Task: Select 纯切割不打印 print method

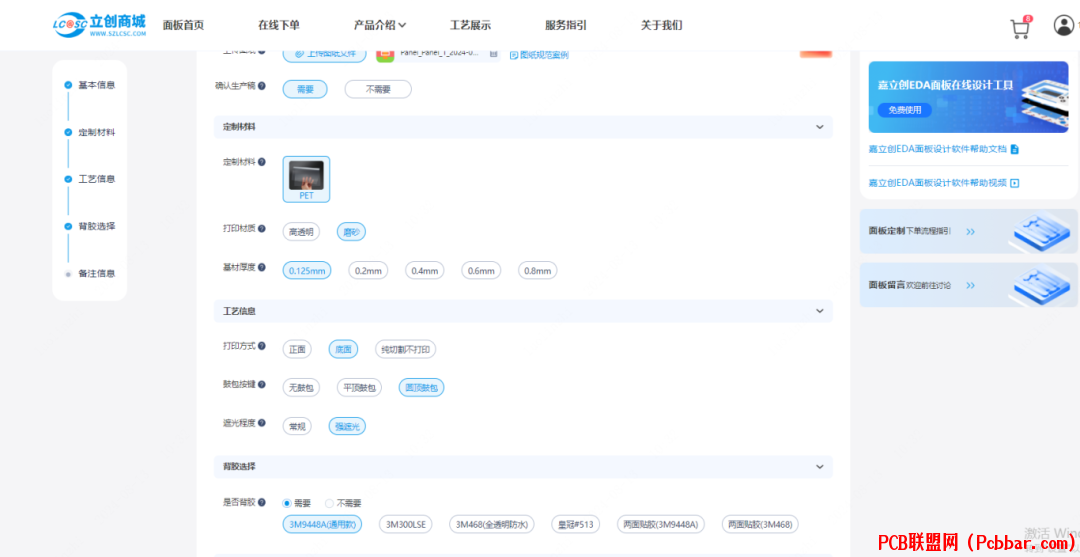Action: click(406, 350)
